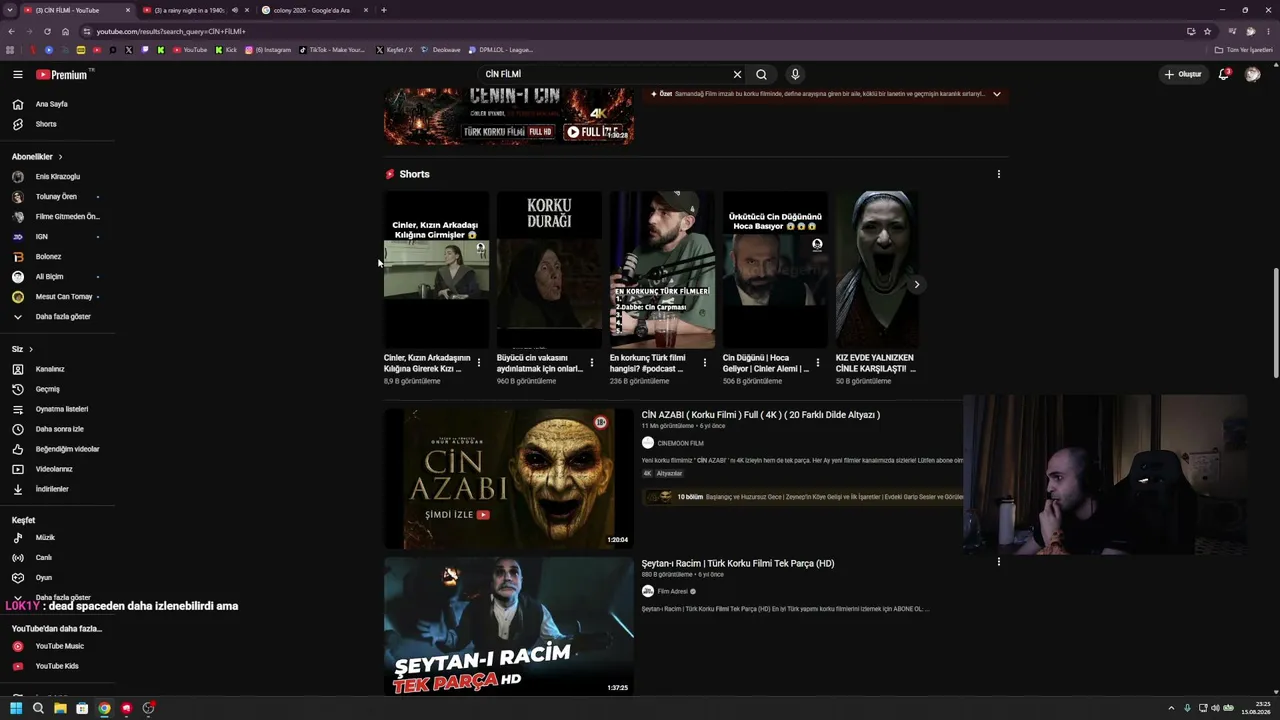Open Şeytan-ı Racim video options menu
This screenshot has width=1280, height=720.
click(998, 562)
